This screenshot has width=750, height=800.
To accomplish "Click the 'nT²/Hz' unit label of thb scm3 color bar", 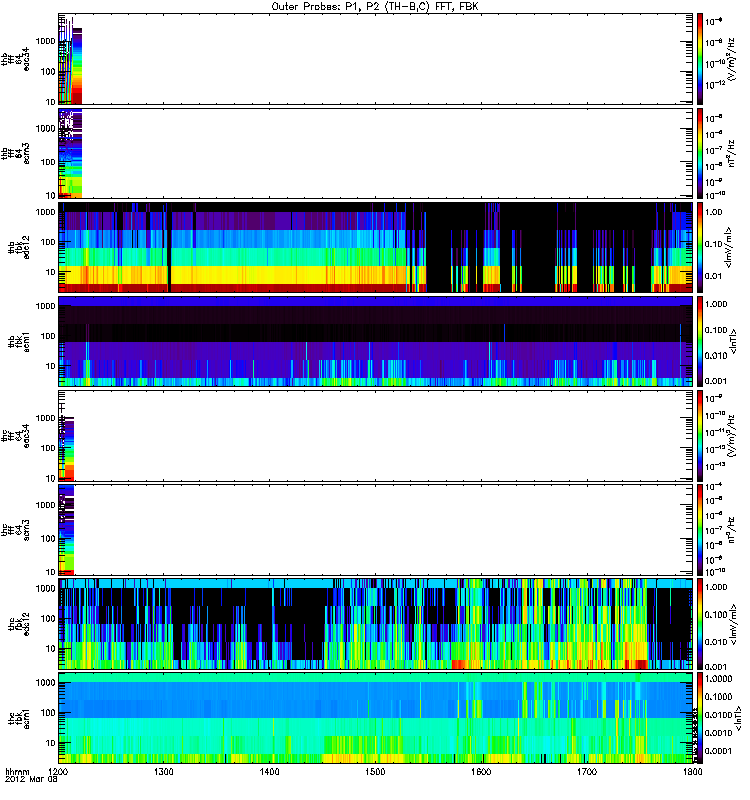I will point(731,153).
